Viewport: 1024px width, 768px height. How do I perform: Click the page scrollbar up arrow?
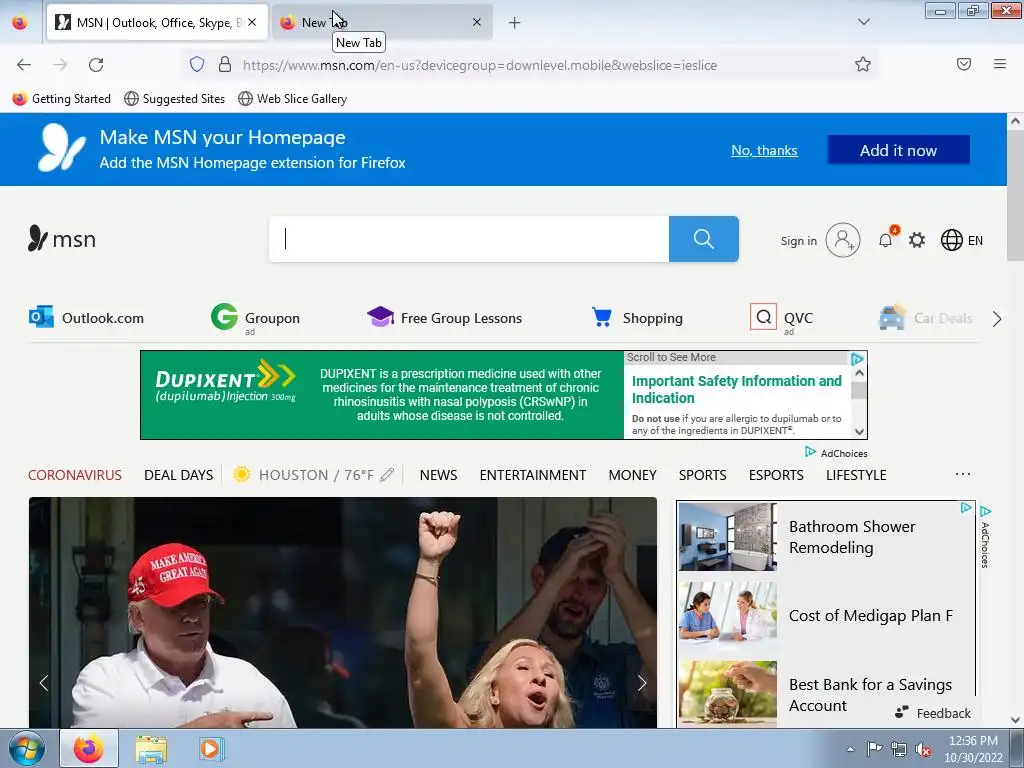click(1015, 121)
